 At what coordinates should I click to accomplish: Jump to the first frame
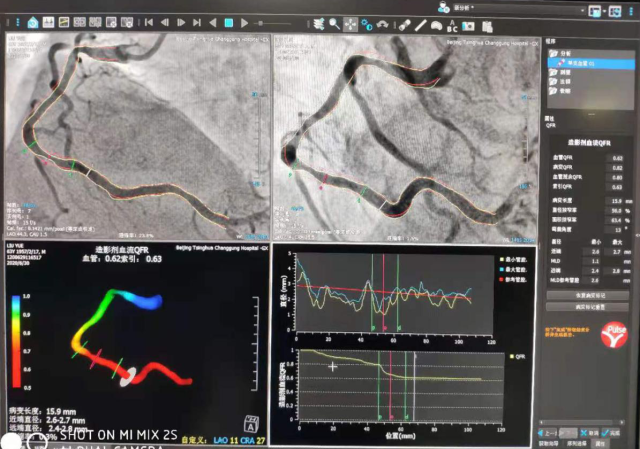point(149,21)
